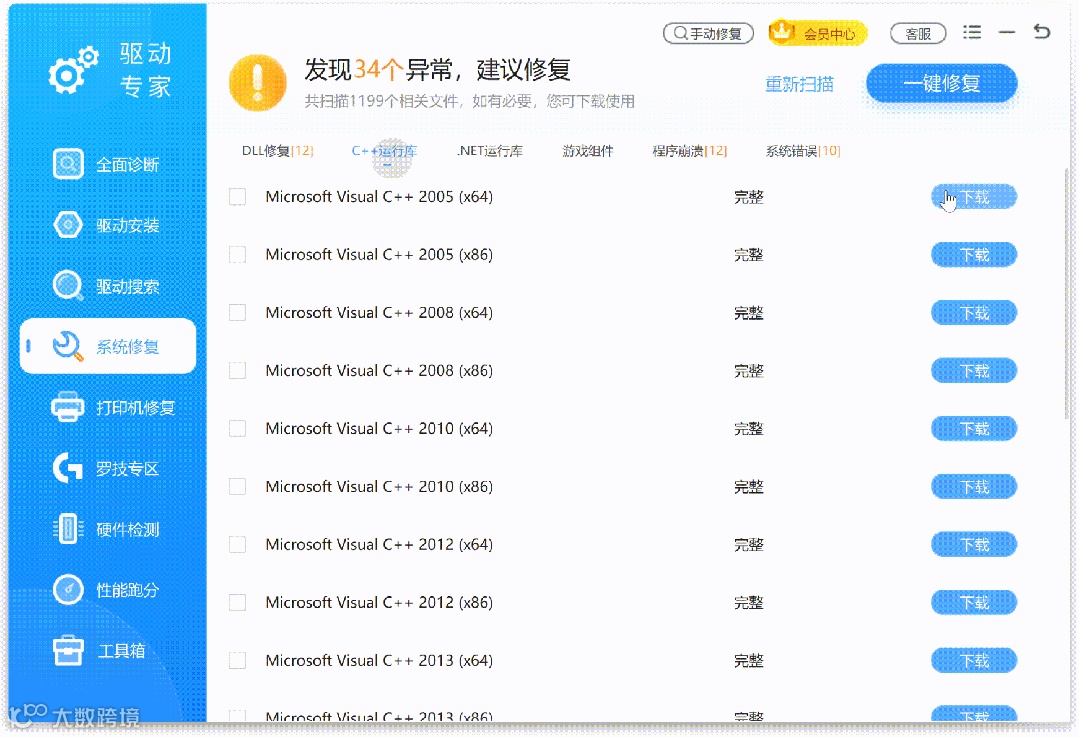Minimize the window with the dash icon
This screenshot has width=1079, height=737.
coord(1007,32)
